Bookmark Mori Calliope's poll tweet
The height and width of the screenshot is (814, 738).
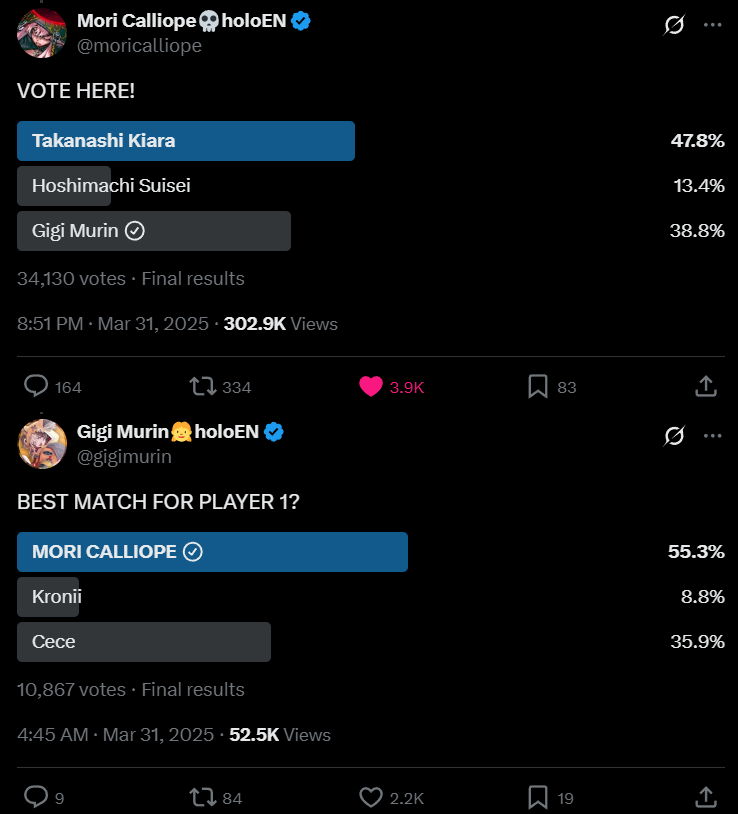coord(538,387)
